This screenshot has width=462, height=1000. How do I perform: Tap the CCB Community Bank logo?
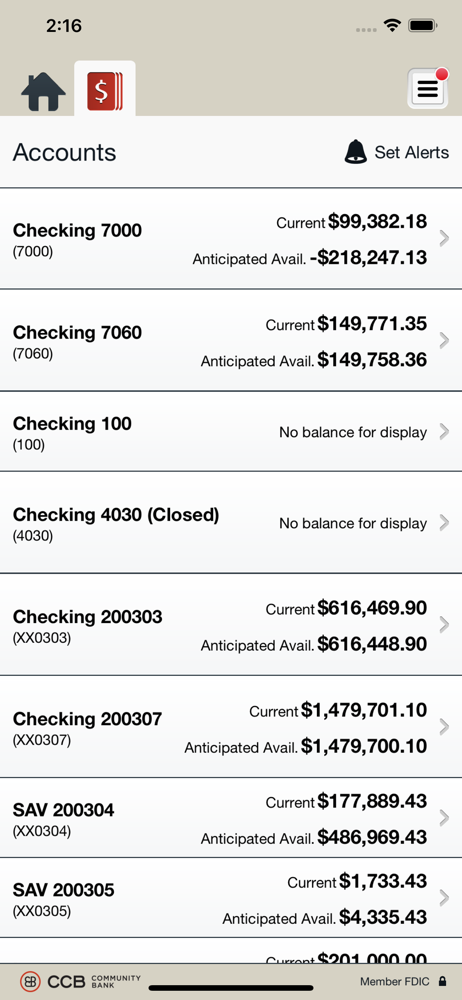[80, 981]
